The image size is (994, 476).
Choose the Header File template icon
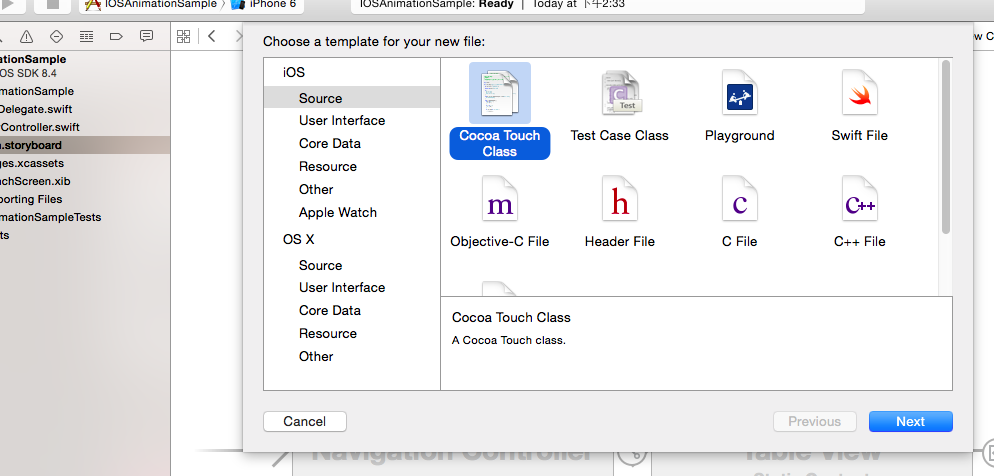point(619,203)
